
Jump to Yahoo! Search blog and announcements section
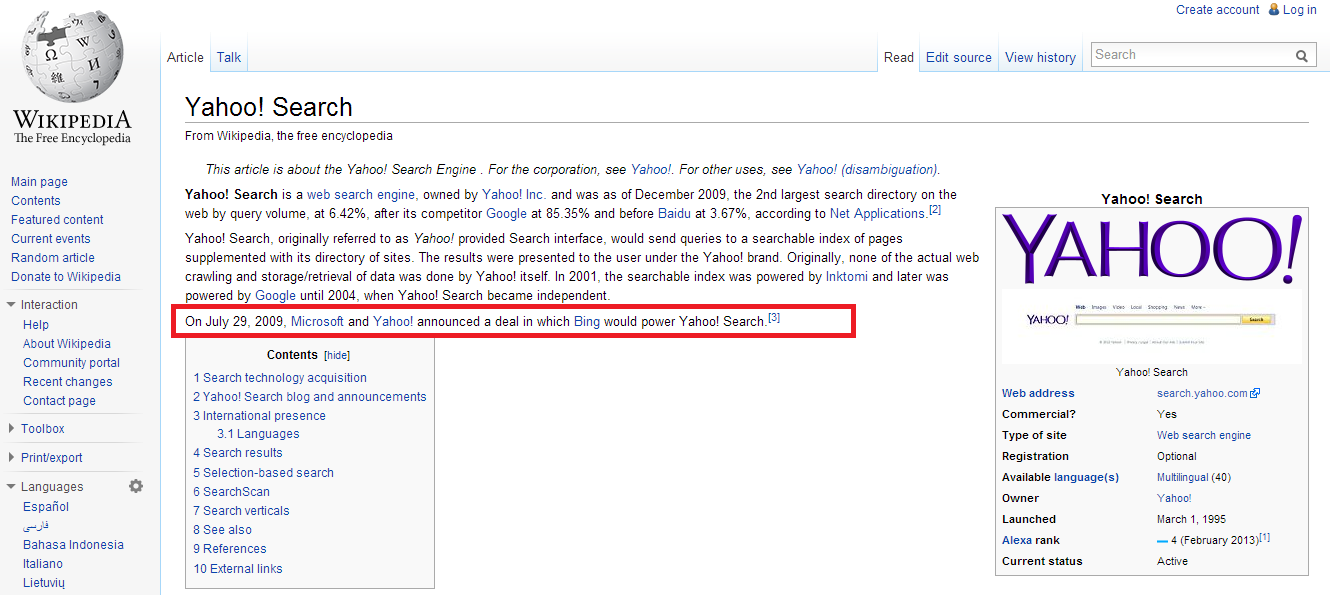pyautogui.click(x=310, y=397)
